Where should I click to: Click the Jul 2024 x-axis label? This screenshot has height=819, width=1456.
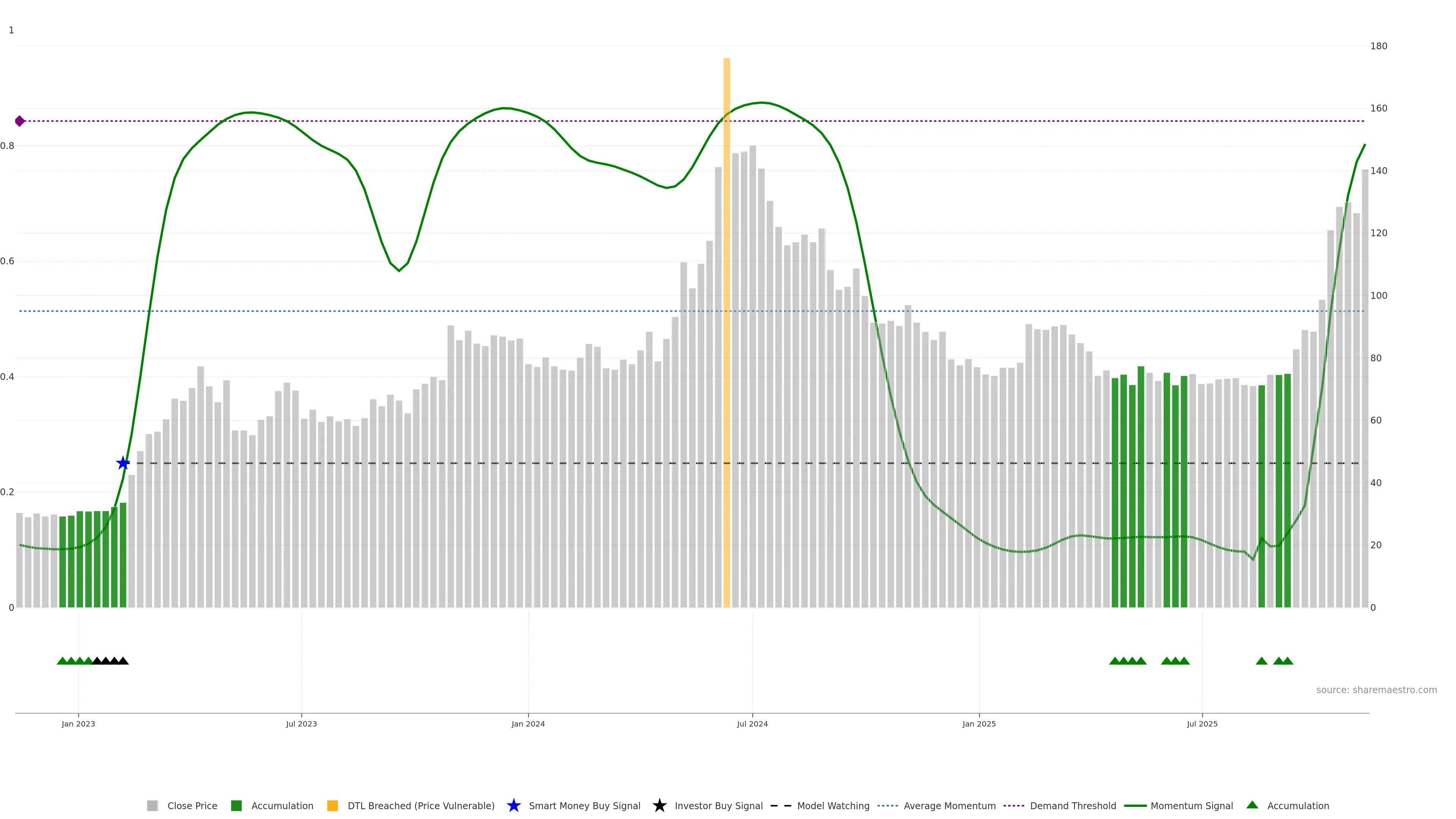(x=752, y=723)
